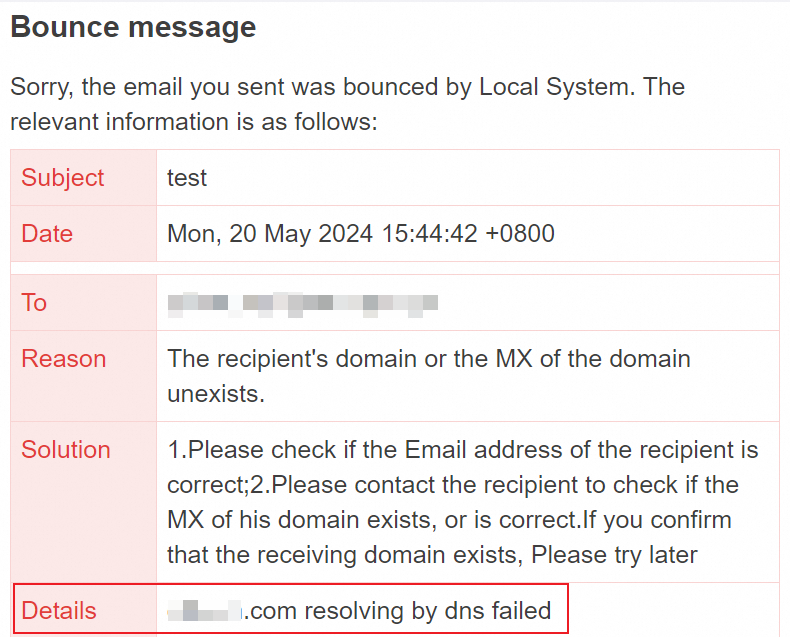Click the blurred domain name in Details
Viewport: 790px width, 637px height.
pyautogui.click(x=205, y=610)
